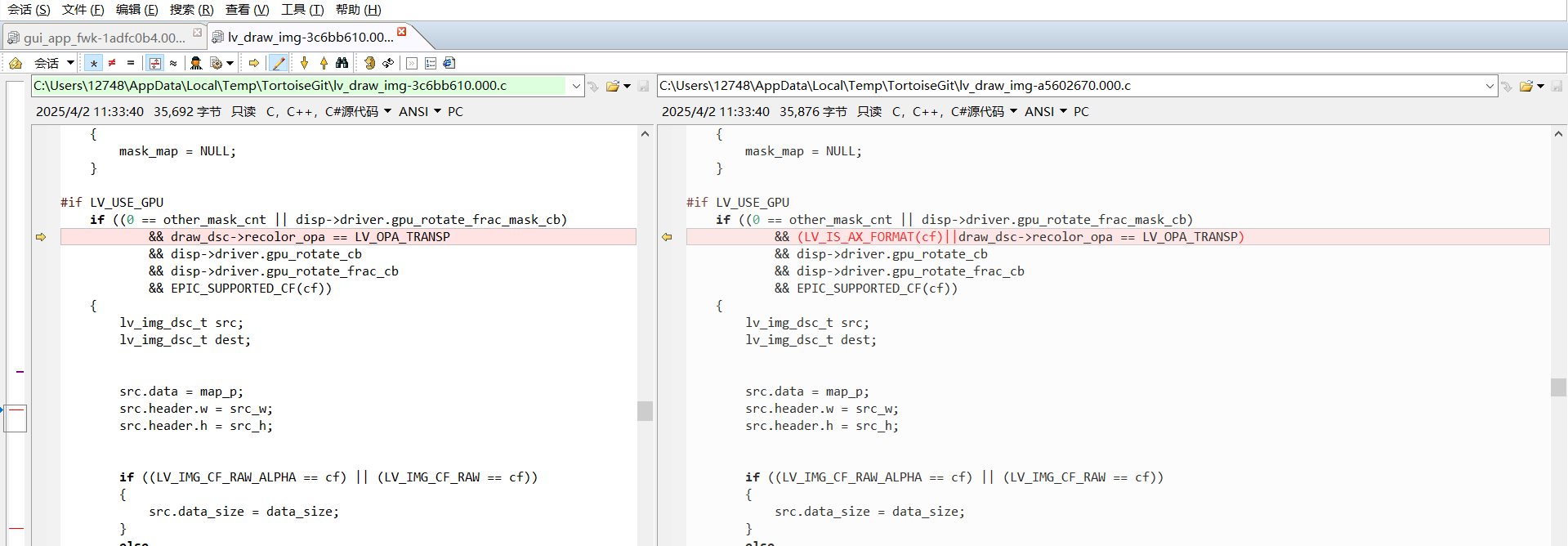This screenshot has height=546, width=1568.
Task: Open the 会话 sessions toolbar dropdown
Action: (54, 63)
